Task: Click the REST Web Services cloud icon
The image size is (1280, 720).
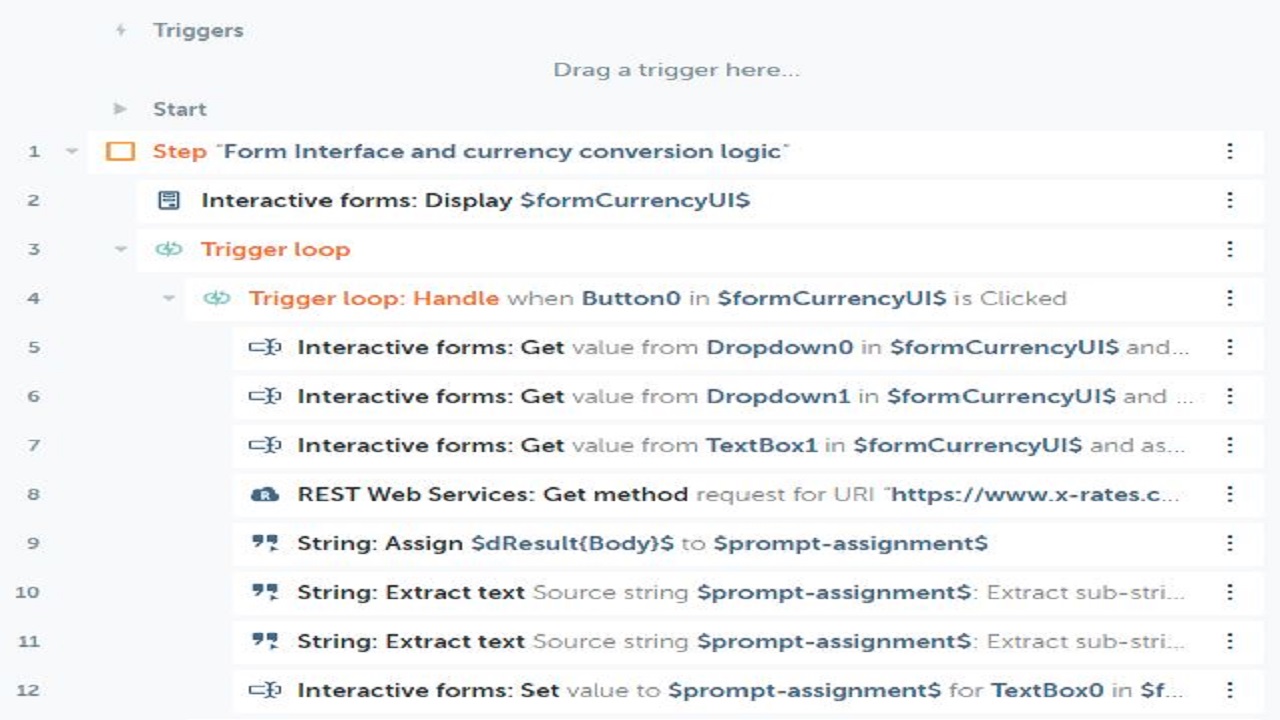Action: point(264,495)
